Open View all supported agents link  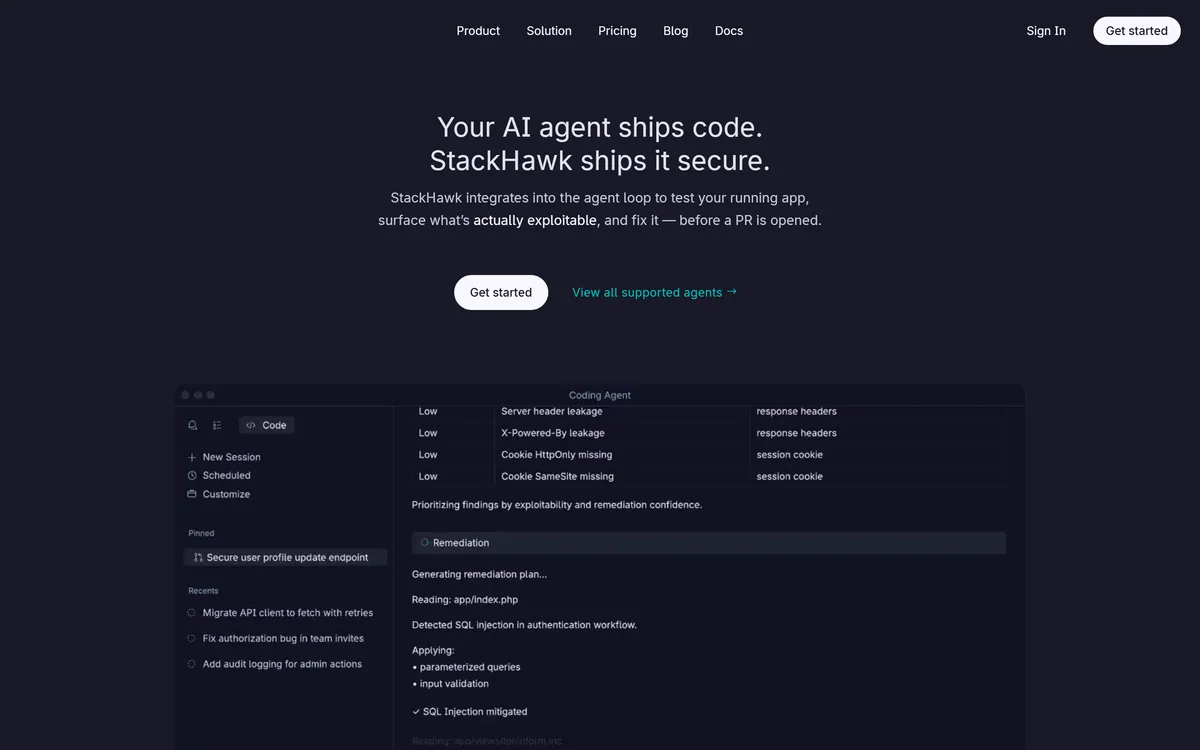[x=654, y=292]
